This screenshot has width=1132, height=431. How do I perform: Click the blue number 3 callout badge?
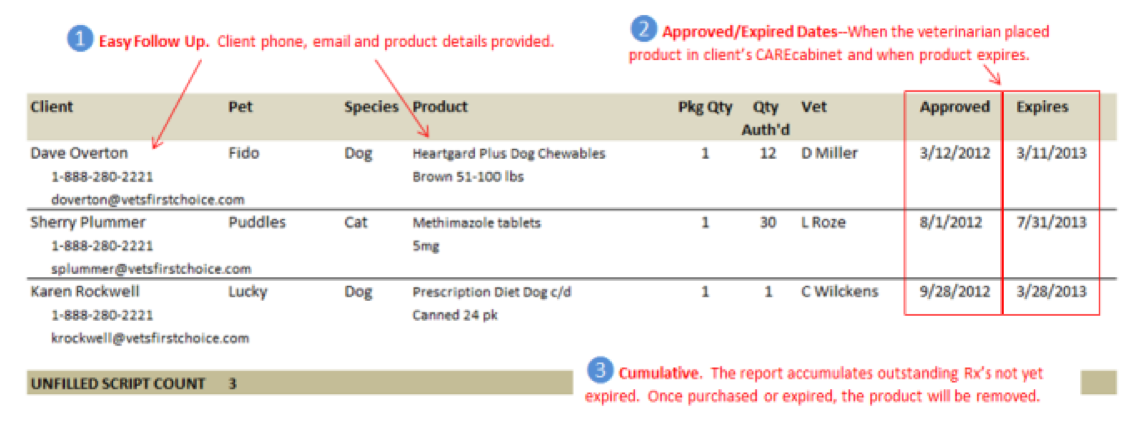coord(601,371)
